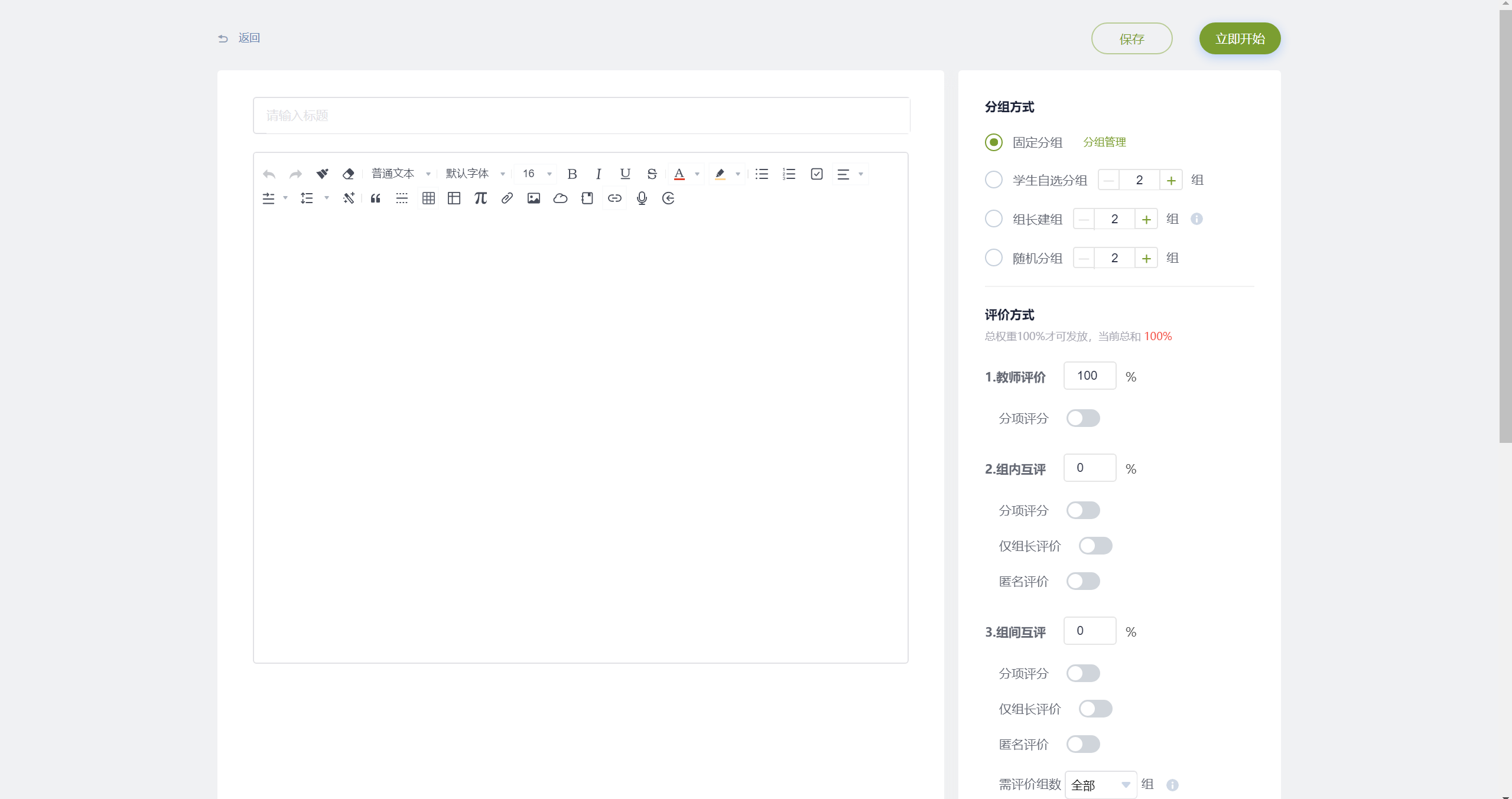Image resolution: width=1512 pixels, height=799 pixels.
Task: Click the red font color button
Action: click(x=679, y=174)
